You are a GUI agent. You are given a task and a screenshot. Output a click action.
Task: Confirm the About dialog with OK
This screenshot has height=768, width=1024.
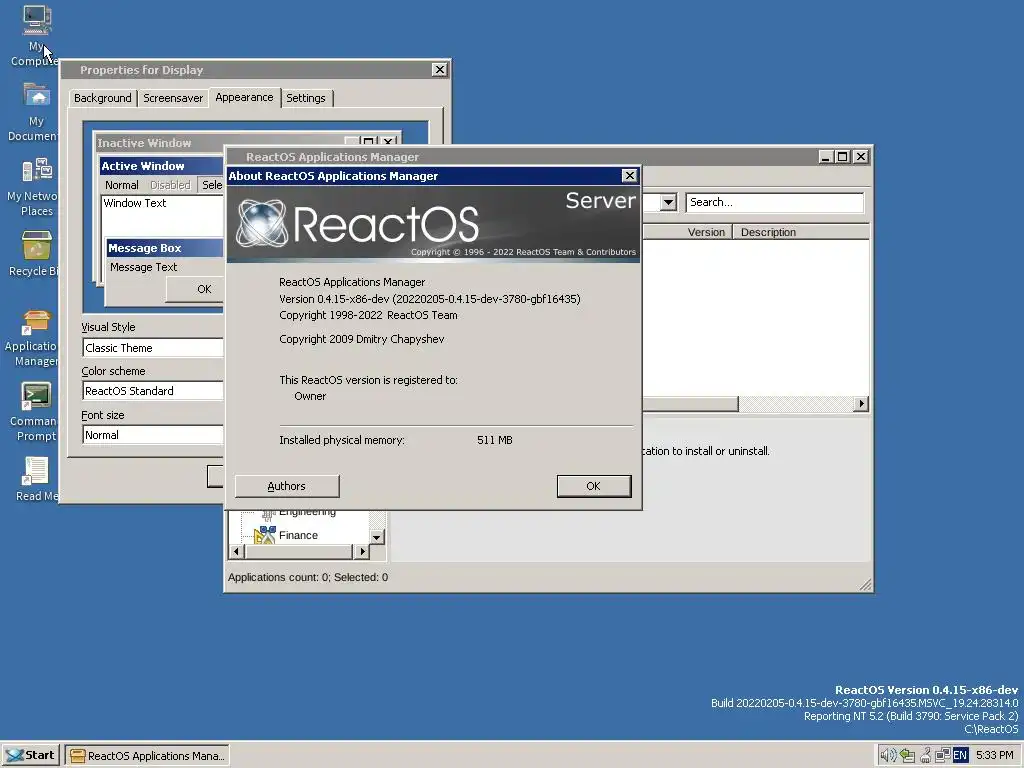pos(594,486)
